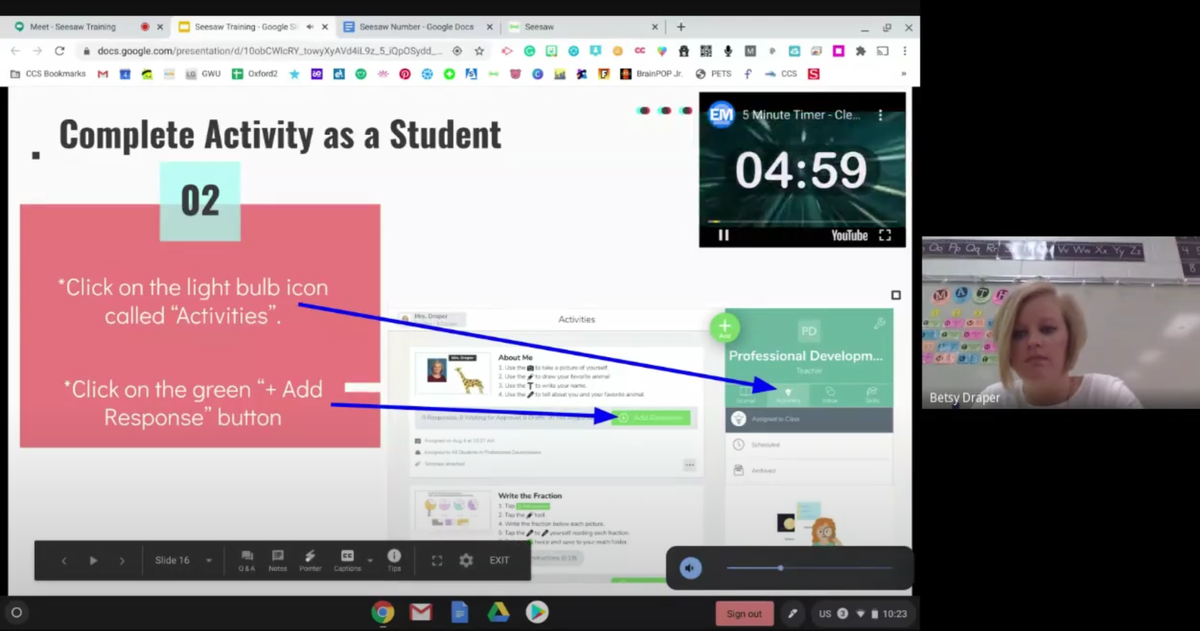Advance to the next slide

click(122, 561)
